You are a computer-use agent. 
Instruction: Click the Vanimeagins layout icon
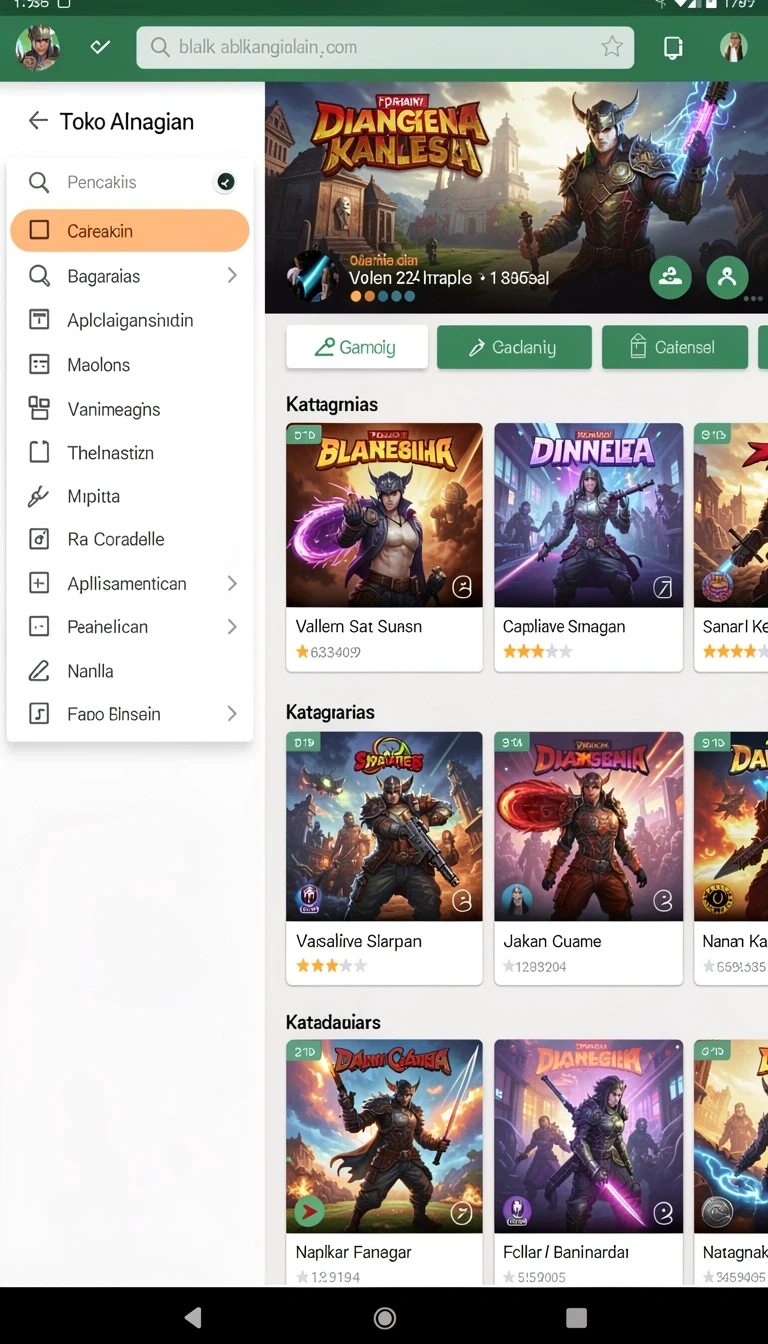[x=39, y=408]
